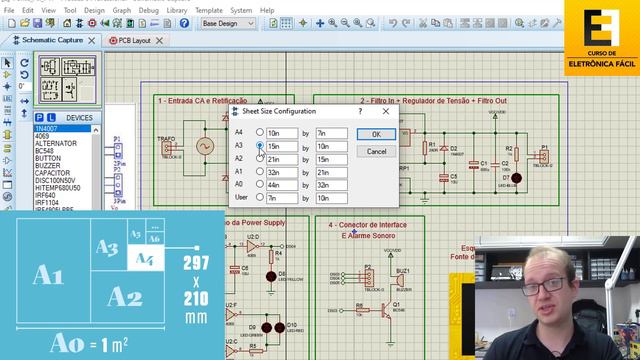Click the Undo arrow icon
This screenshot has width=640, height=360.
tap(393, 23)
